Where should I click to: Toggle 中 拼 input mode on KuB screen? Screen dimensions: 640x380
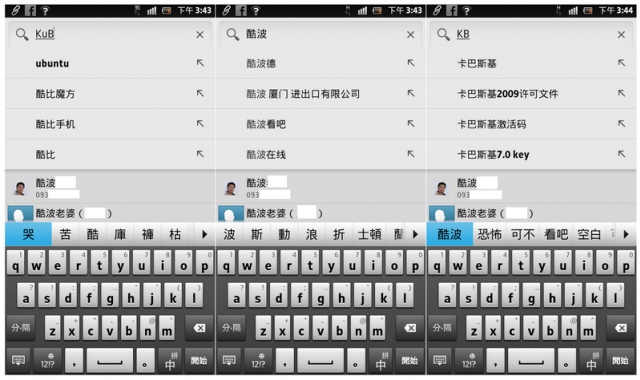pos(171,360)
